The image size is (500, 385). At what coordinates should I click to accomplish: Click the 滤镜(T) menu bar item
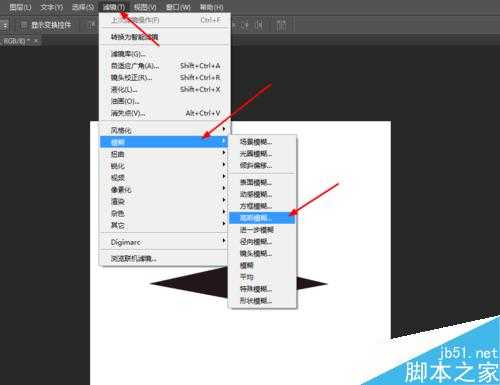tap(114, 7)
